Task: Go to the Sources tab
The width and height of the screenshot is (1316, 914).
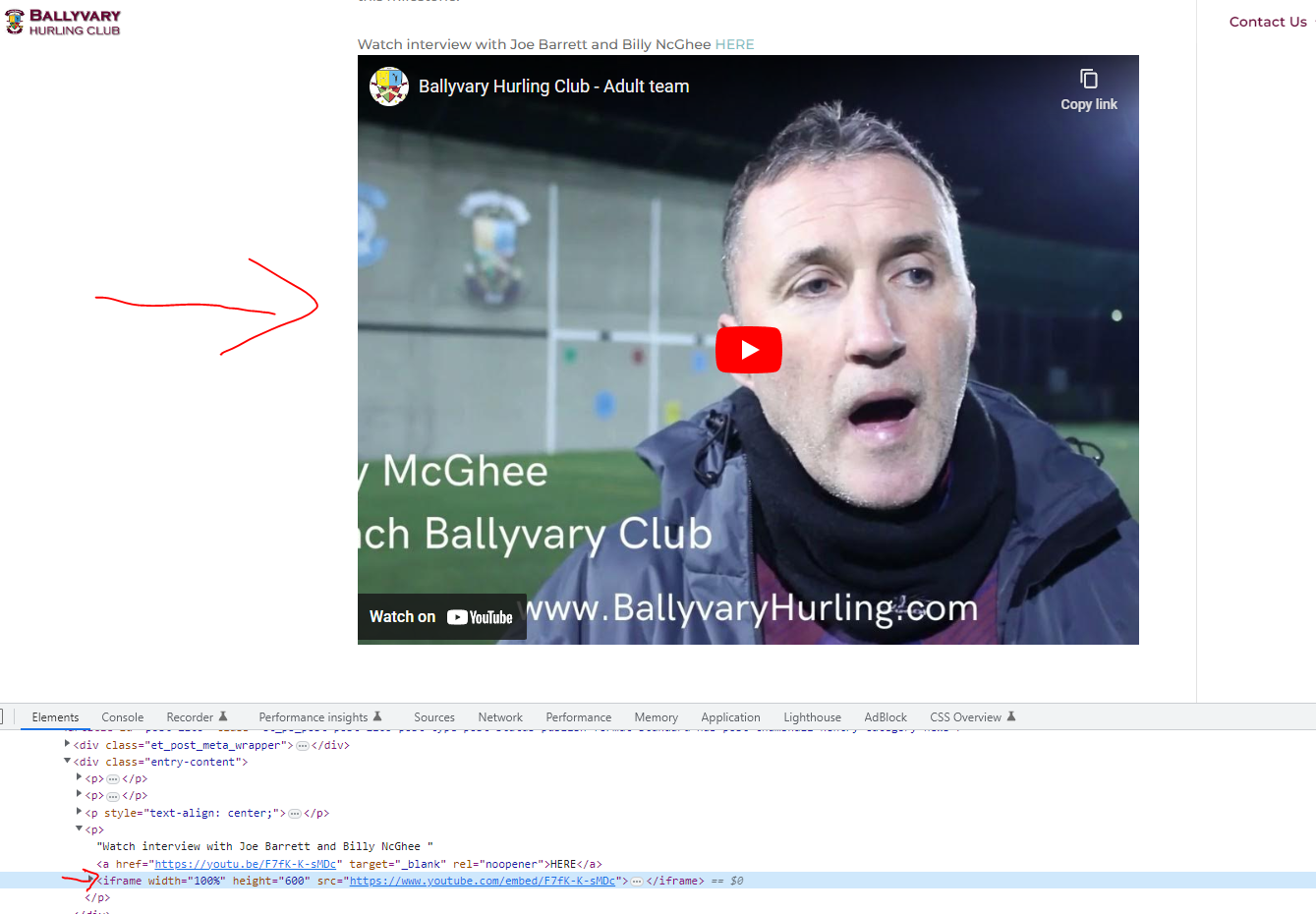Action: [x=434, y=717]
